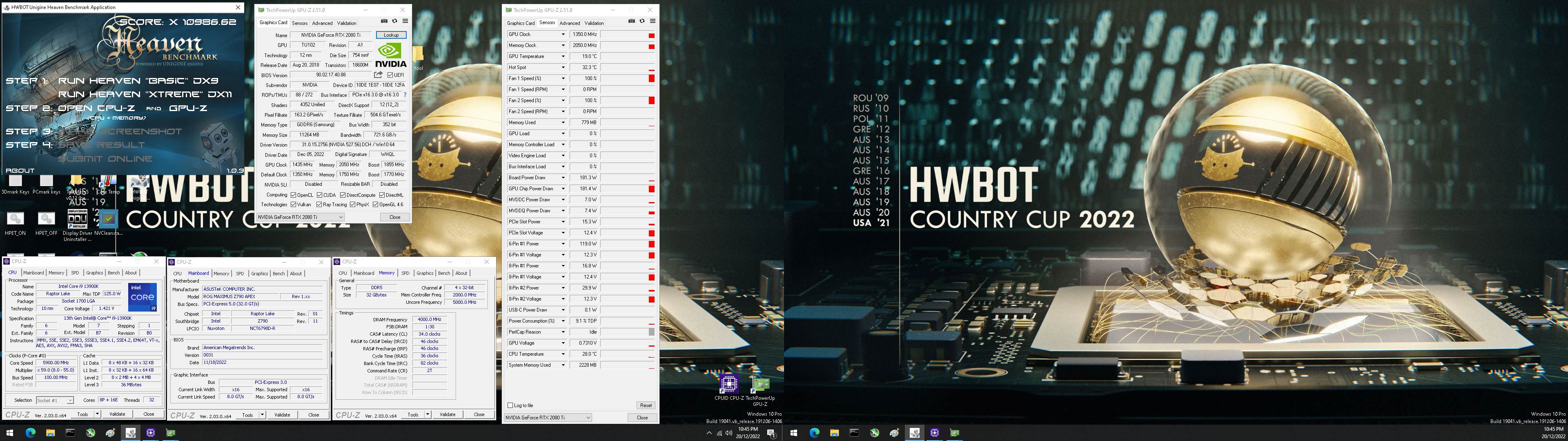Viewport: 1568px width, 441px height.
Task: Select Graphics tab in CPU-Z Memory window
Action: point(425,273)
